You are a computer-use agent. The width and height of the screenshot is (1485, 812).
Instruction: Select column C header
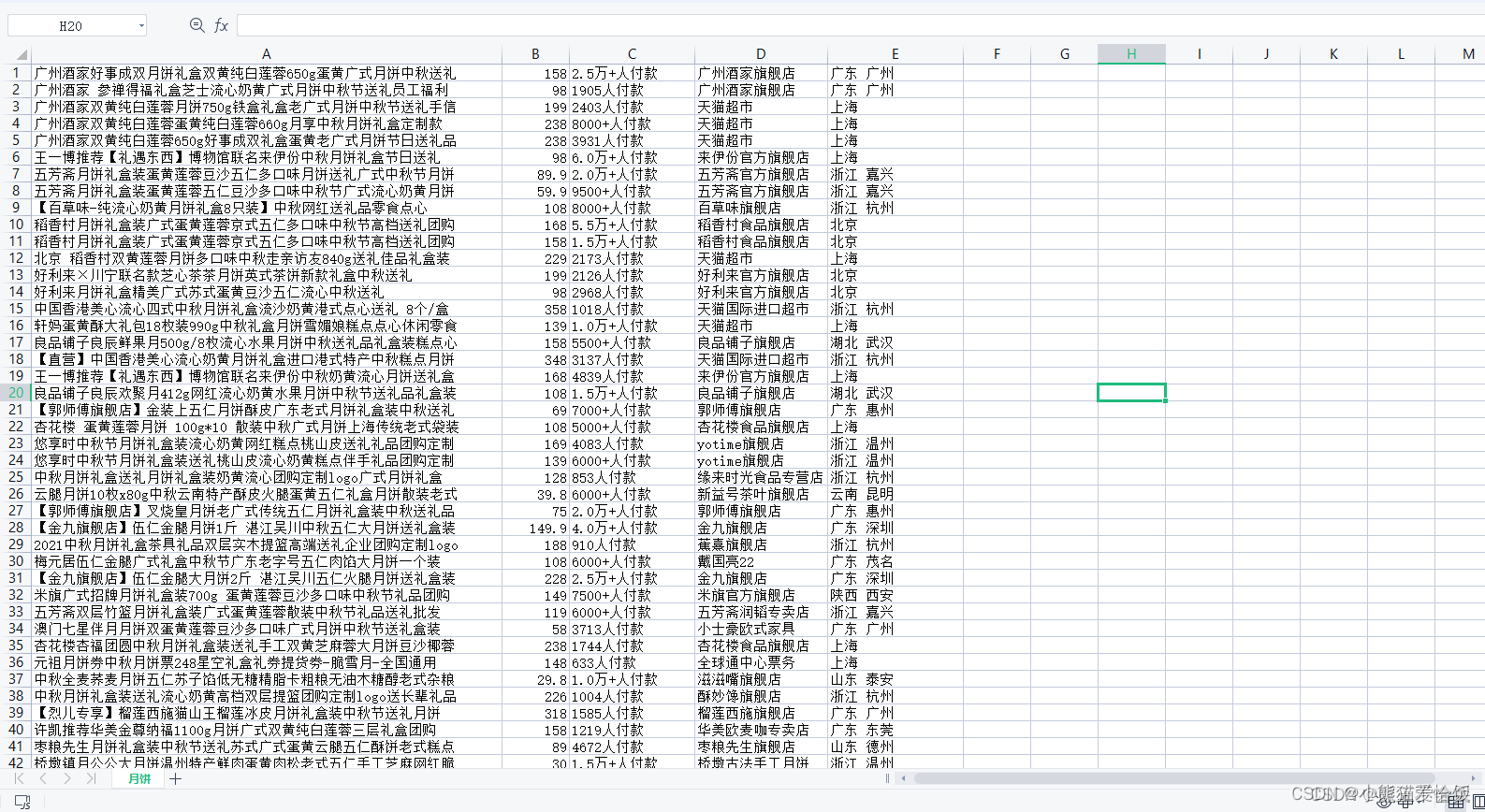pyautogui.click(x=632, y=54)
